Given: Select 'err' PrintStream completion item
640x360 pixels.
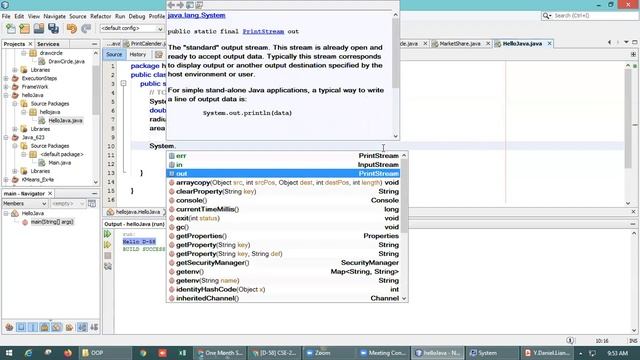Looking at the screenshot, I should [x=283, y=156].
